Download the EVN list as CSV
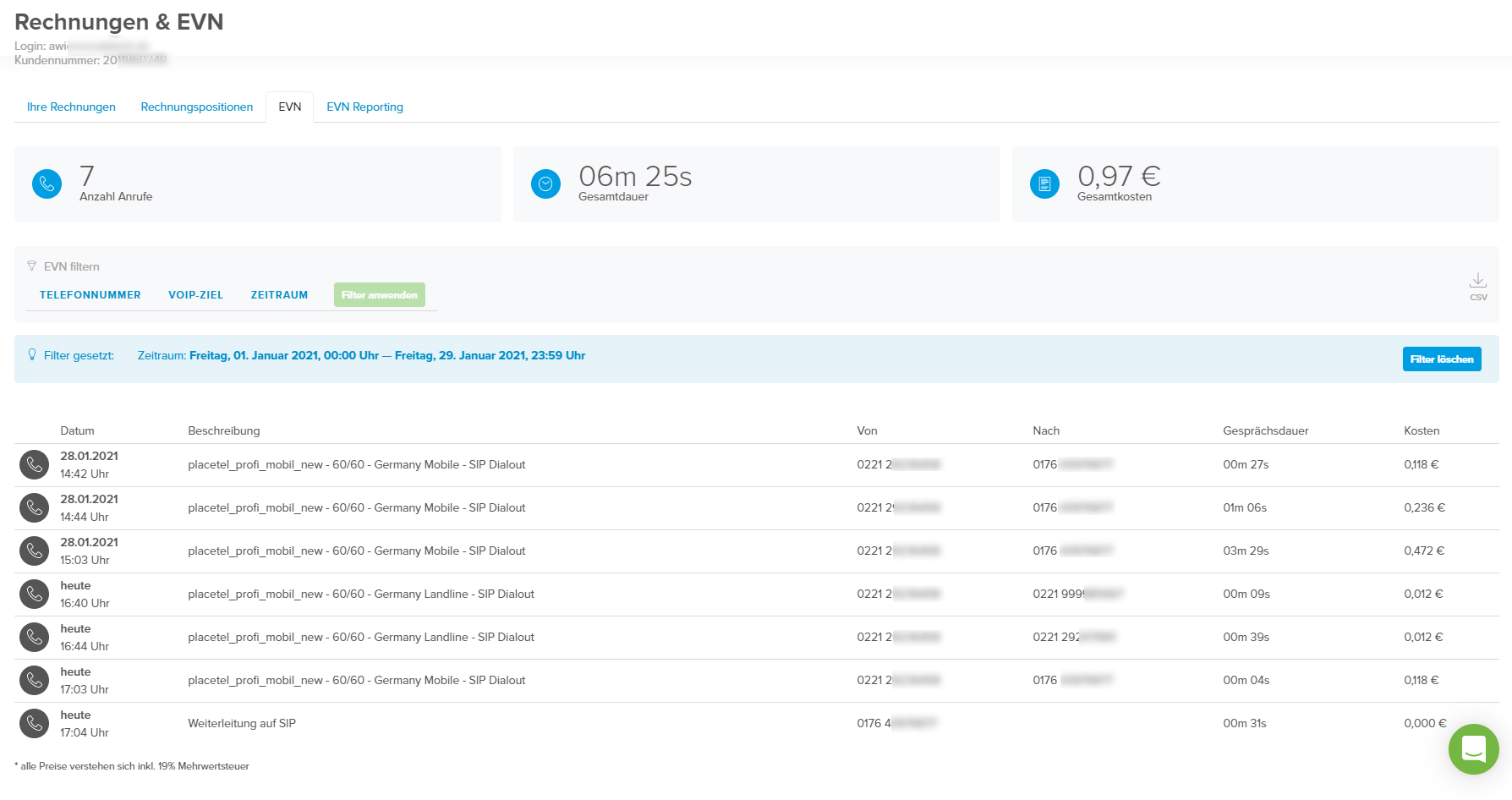This screenshot has height=800, width=1512. (1478, 286)
